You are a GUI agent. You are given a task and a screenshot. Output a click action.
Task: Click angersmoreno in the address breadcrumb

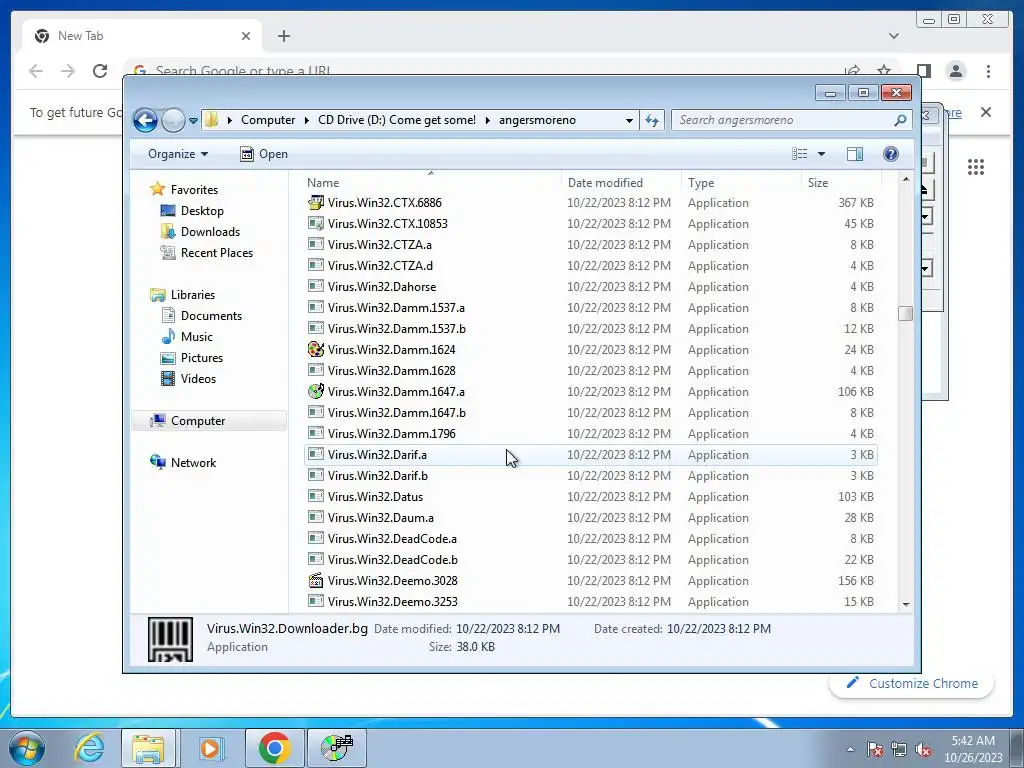click(537, 120)
